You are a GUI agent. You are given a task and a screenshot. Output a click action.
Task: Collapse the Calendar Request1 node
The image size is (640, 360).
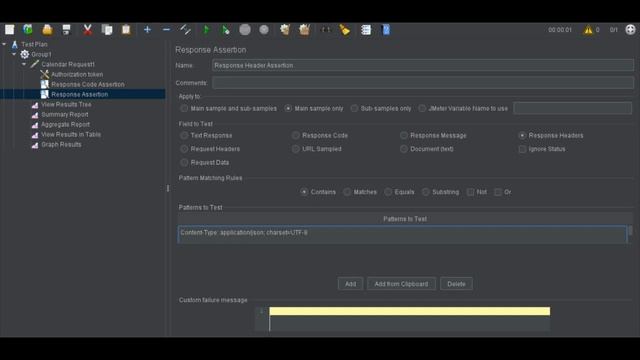pos(24,64)
